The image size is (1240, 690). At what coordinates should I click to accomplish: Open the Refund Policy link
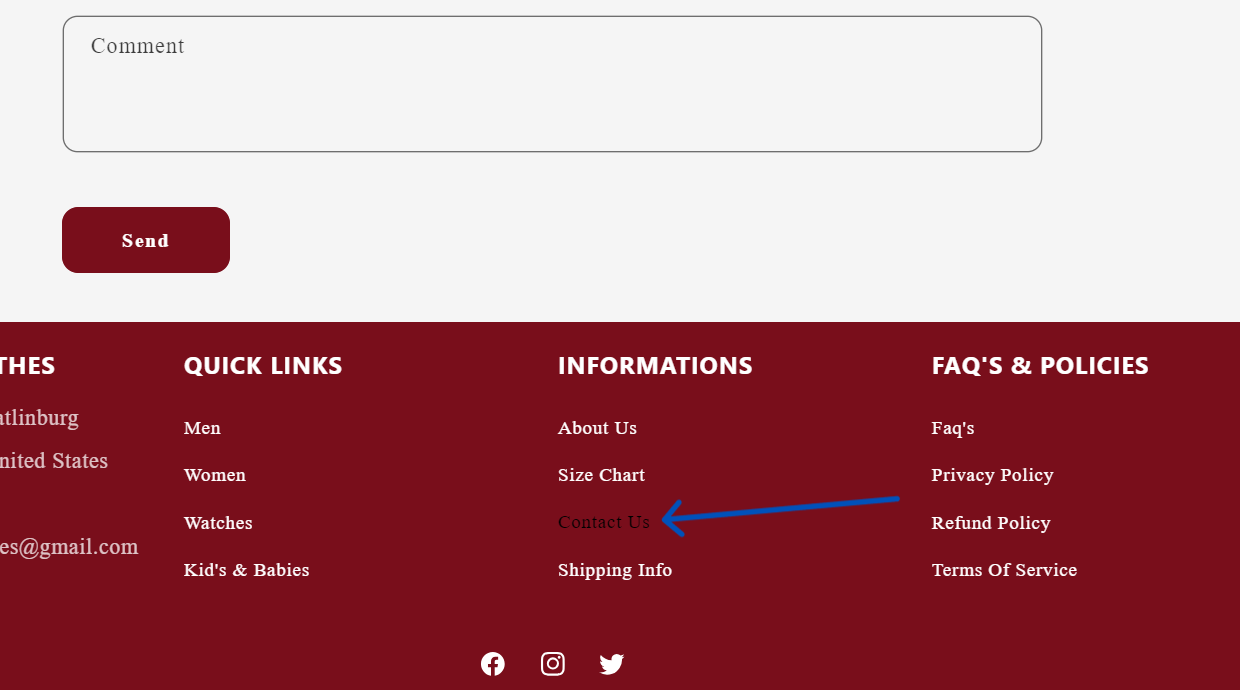click(991, 523)
